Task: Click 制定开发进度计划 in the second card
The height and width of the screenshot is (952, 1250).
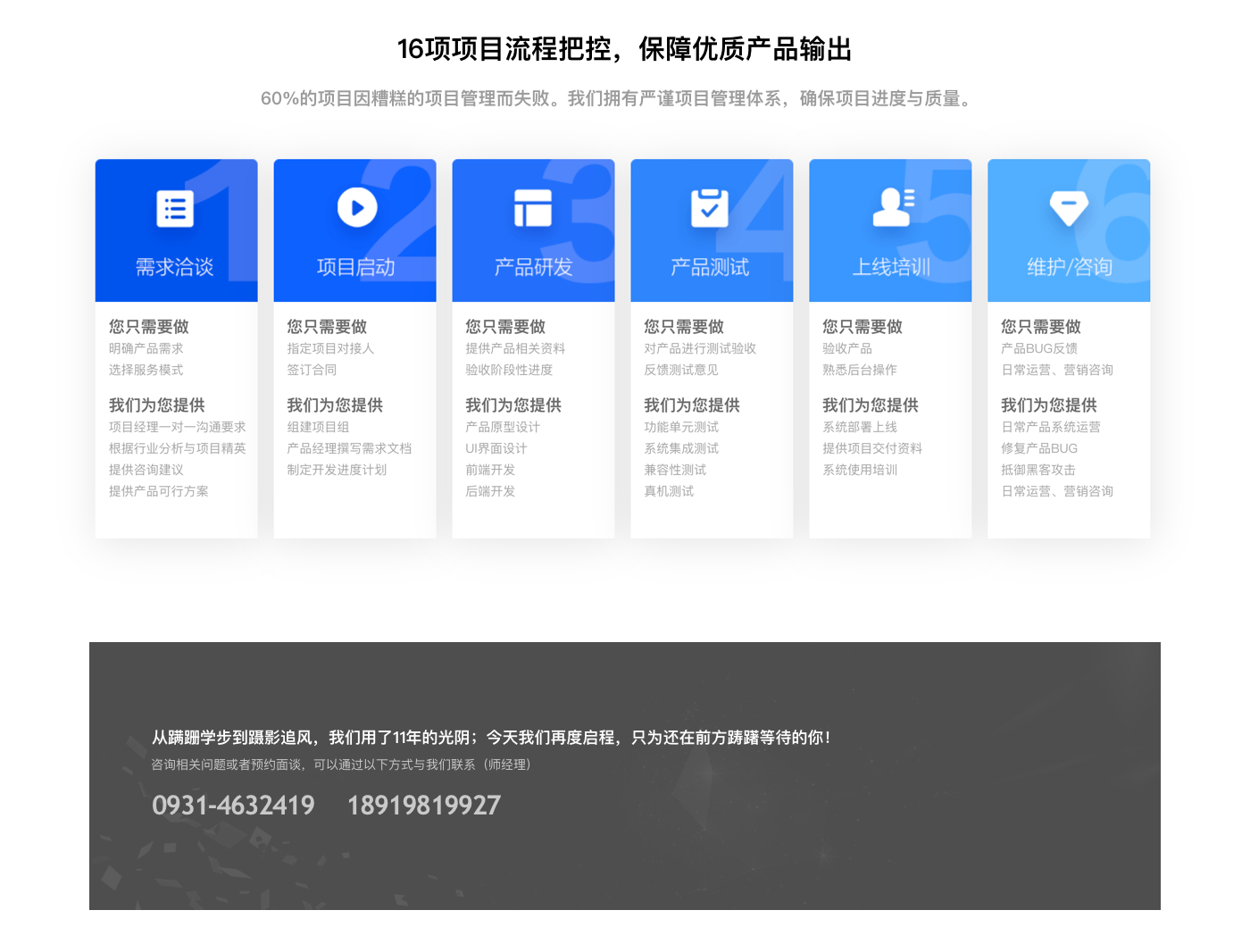Action: [337, 470]
